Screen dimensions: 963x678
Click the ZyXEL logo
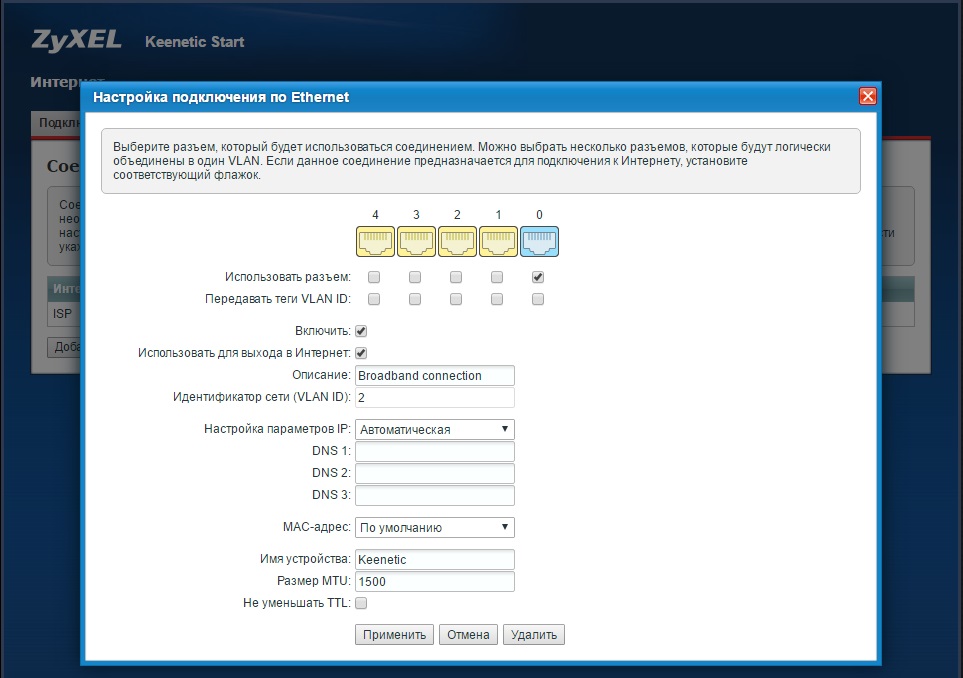click(76, 41)
